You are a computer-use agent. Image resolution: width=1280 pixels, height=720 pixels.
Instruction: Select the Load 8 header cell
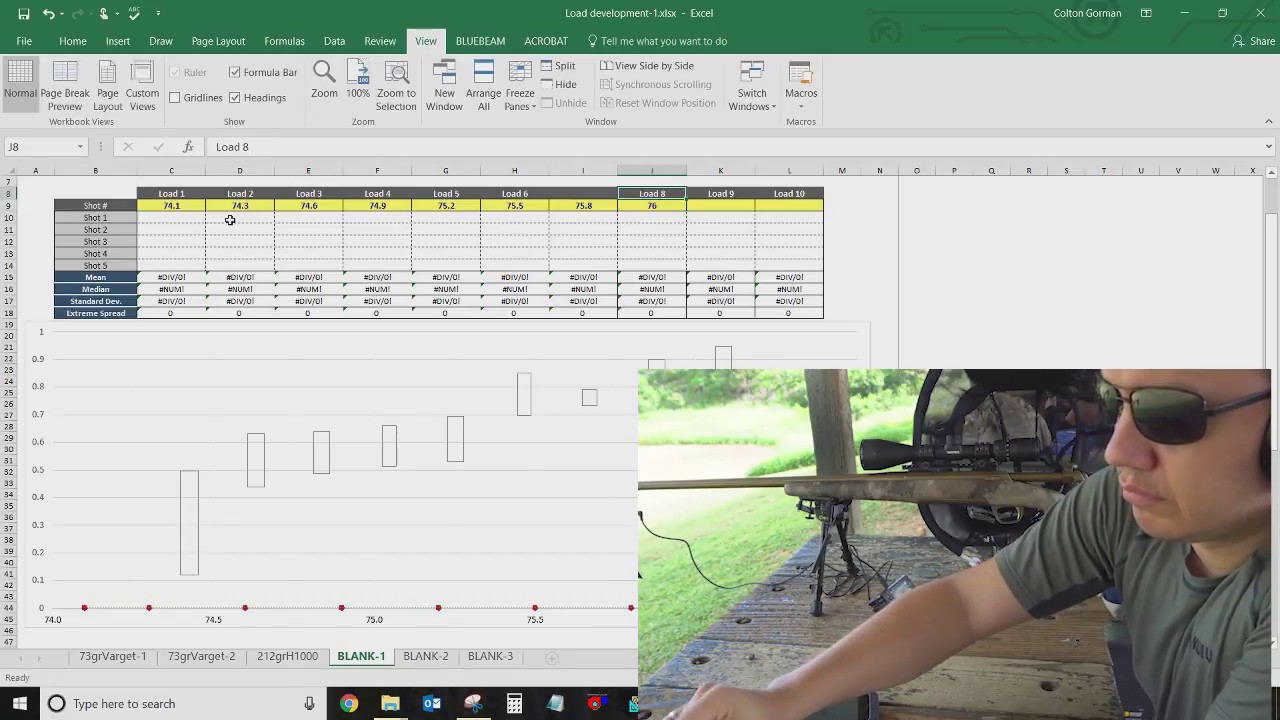click(x=652, y=193)
